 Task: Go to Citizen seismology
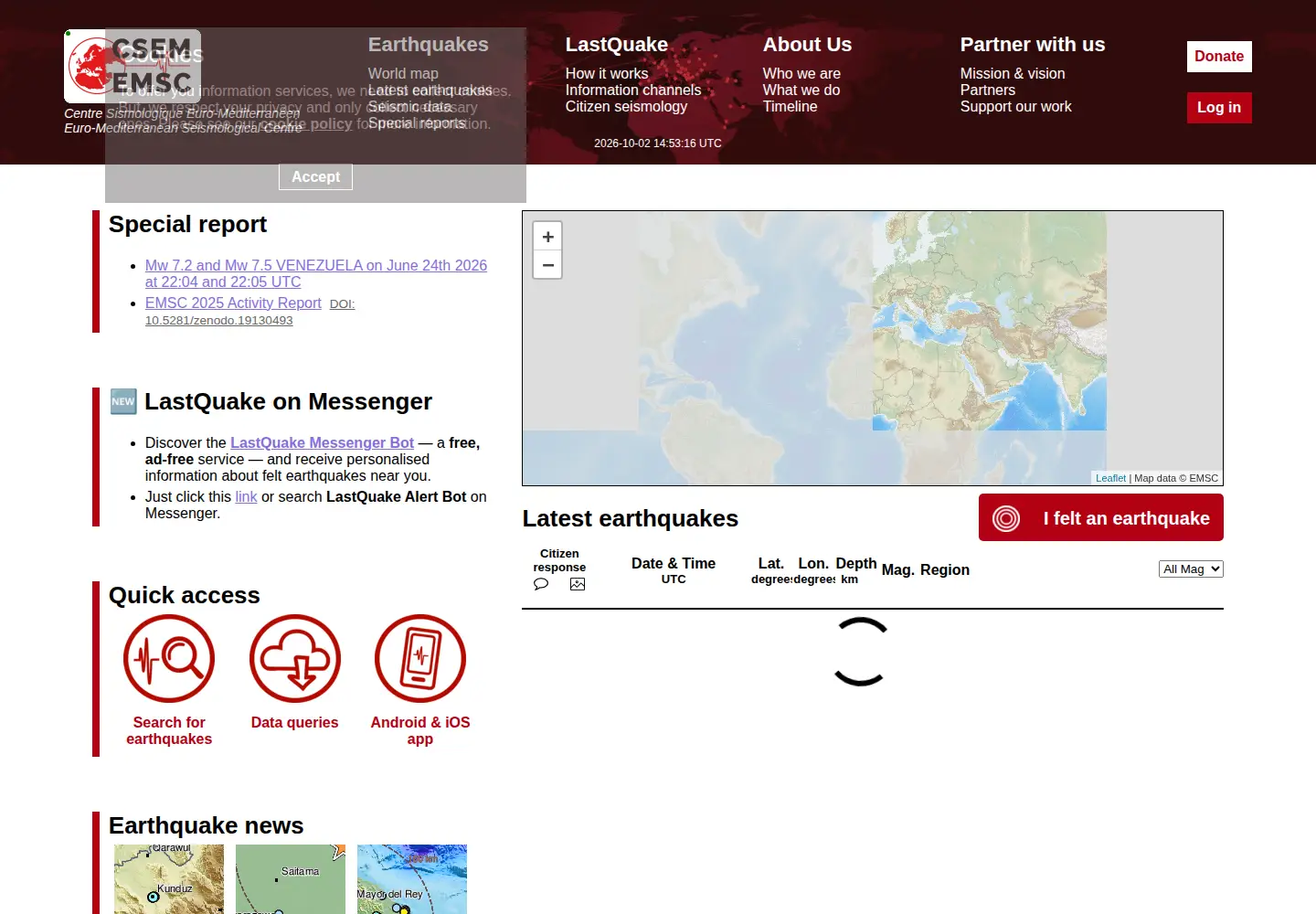pyautogui.click(x=626, y=106)
